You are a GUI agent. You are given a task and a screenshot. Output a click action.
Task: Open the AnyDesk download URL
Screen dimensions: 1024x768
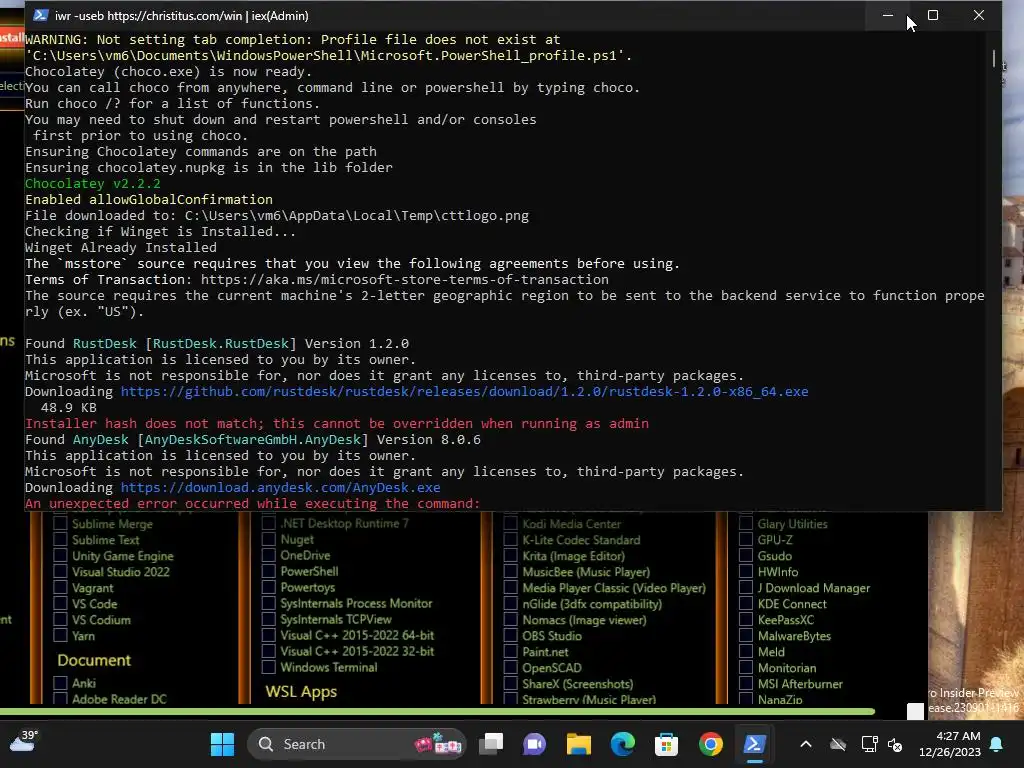(x=280, y=488)
